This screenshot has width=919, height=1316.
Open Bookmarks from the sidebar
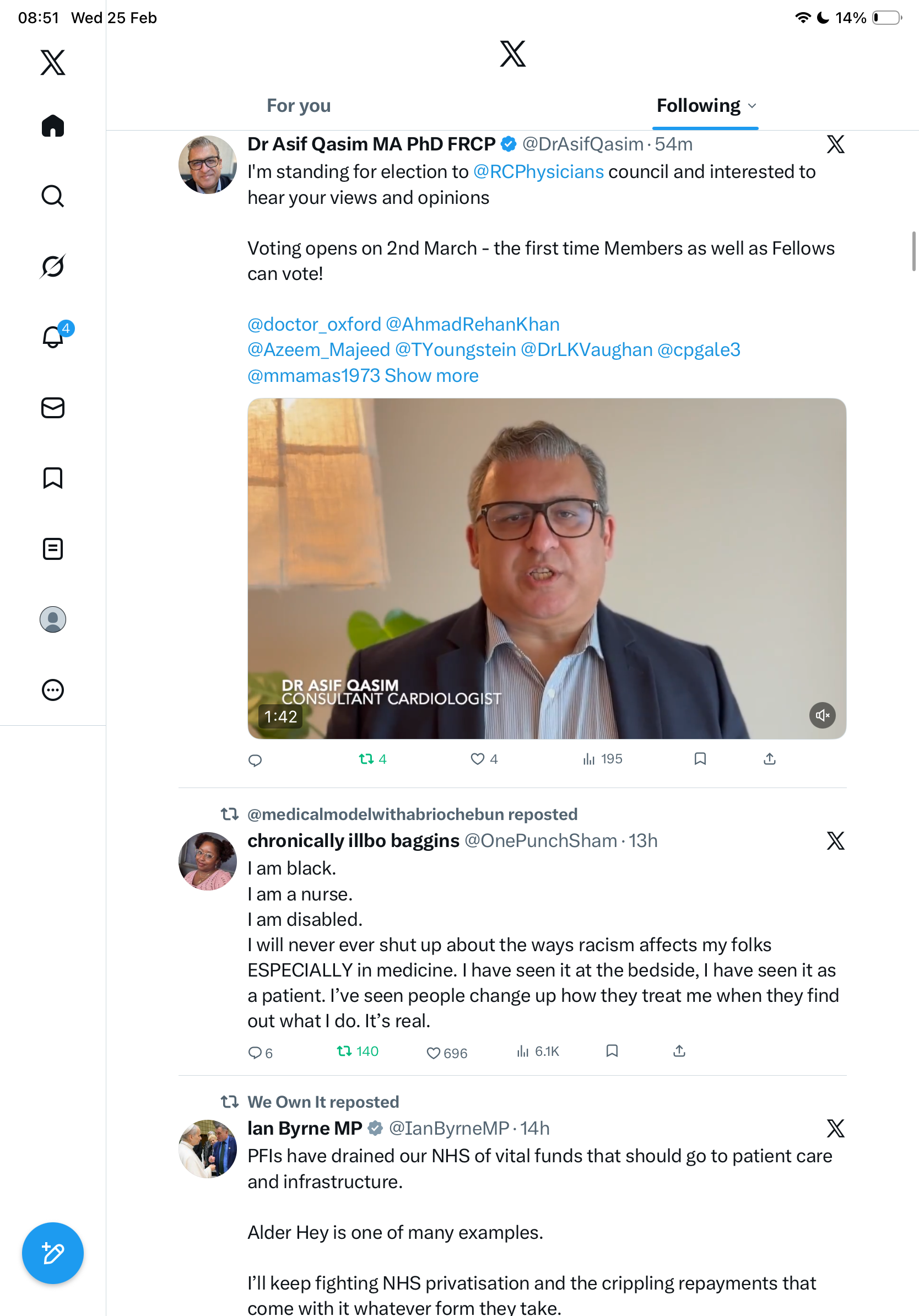[53, 478]
